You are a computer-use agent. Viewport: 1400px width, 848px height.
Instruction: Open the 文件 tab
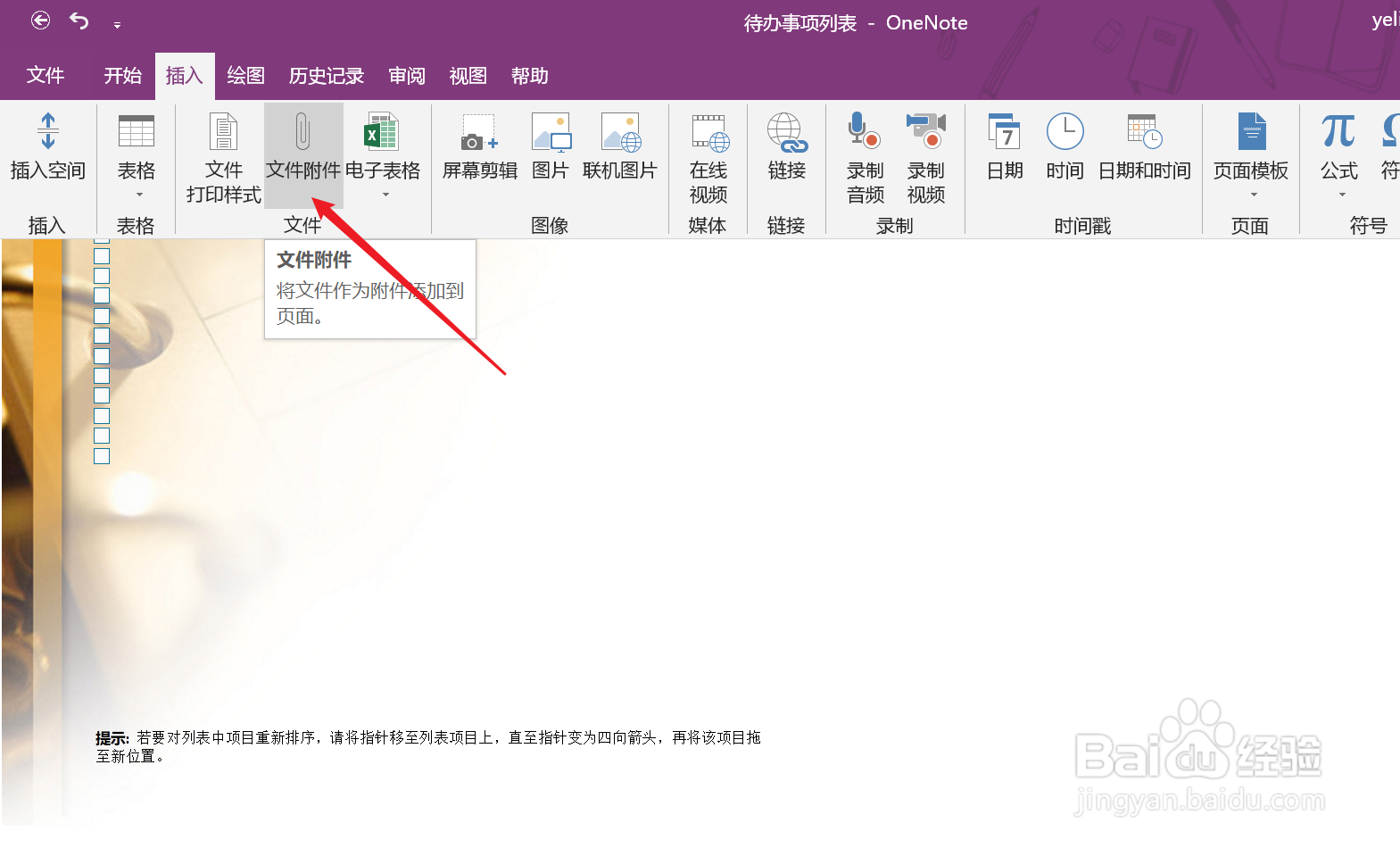pos(46,76)
